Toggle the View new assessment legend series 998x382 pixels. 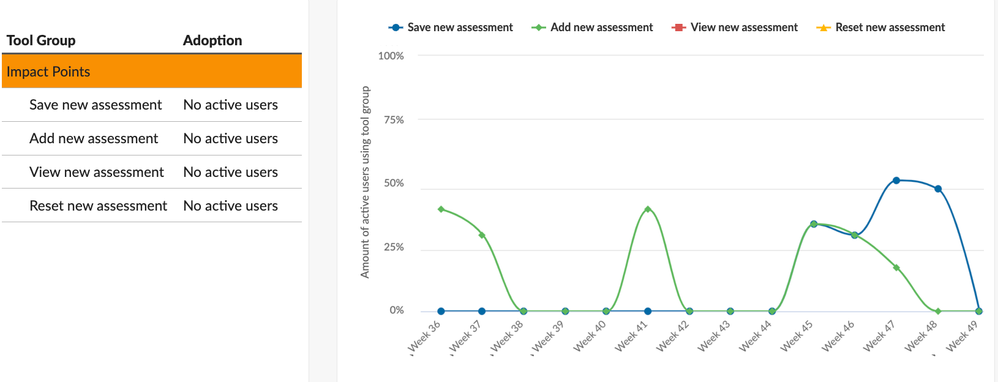734,27
